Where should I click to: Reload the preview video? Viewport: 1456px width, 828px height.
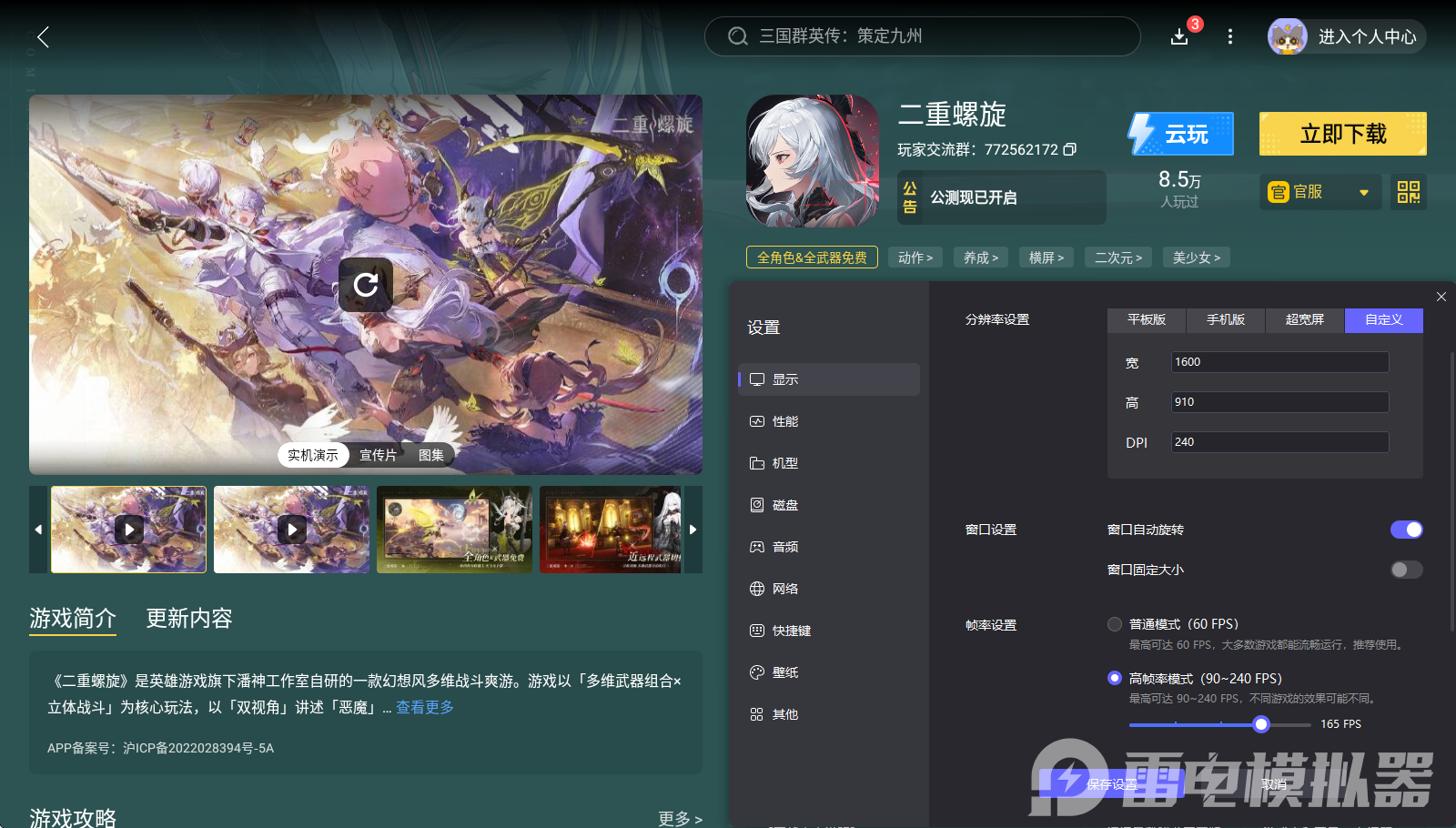pyautogui.click(x=366, y=285)
